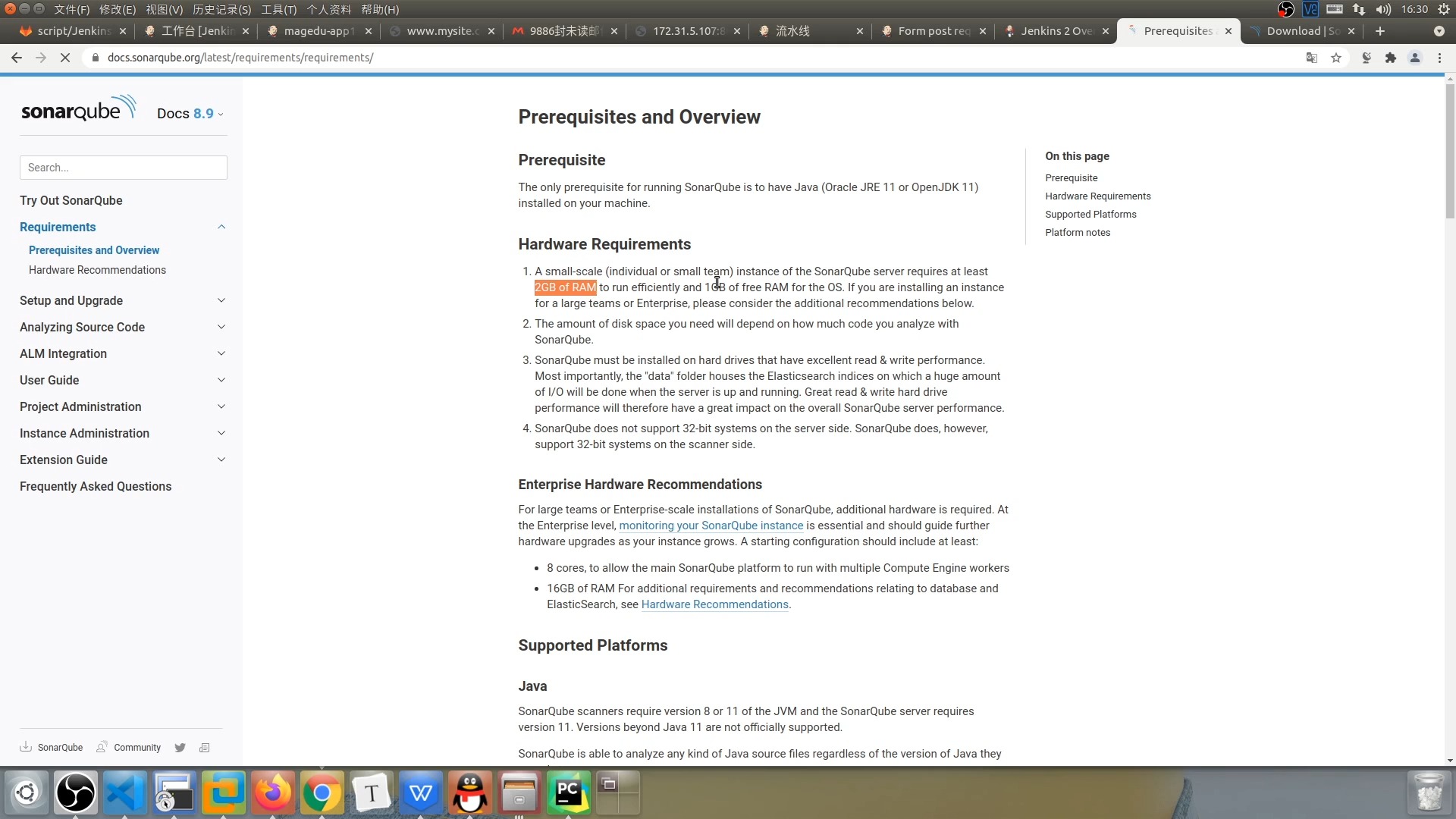Go forward in browser history
The height and width of the screenshot is (819, 1456).
pos(41,58)
